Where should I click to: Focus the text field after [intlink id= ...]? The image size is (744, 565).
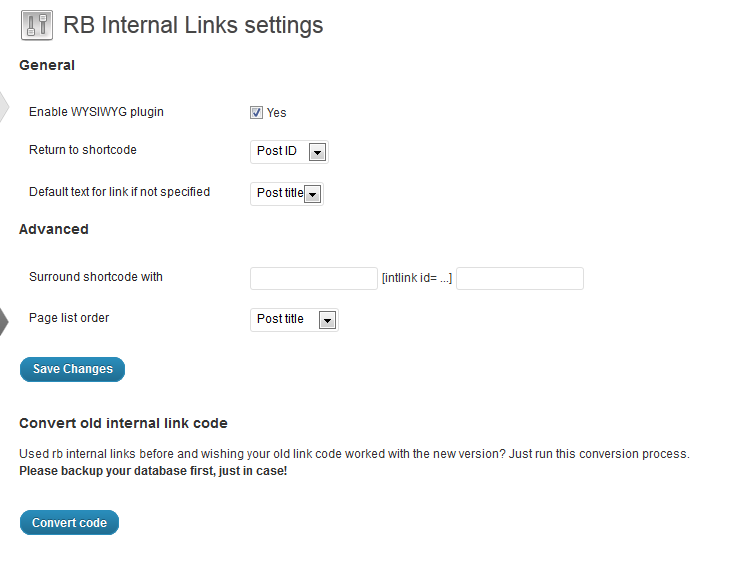[x=519, y=278]
